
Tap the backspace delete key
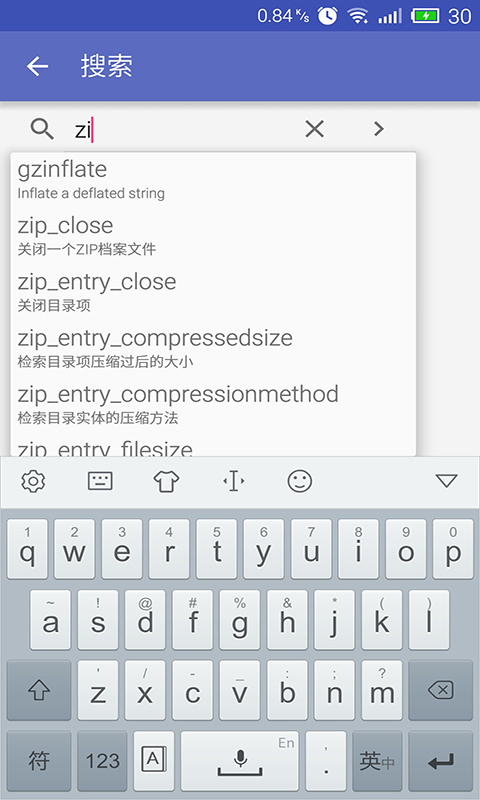441,690
